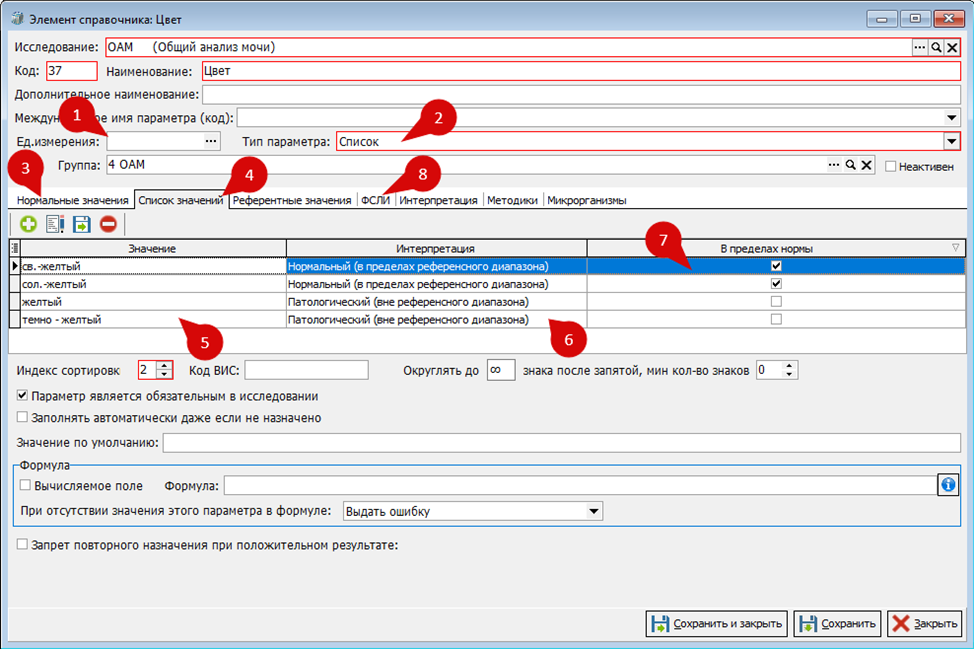Click the red delete value icon
Image resolution: width=974 pixels, height=649 pixels.
108,224
